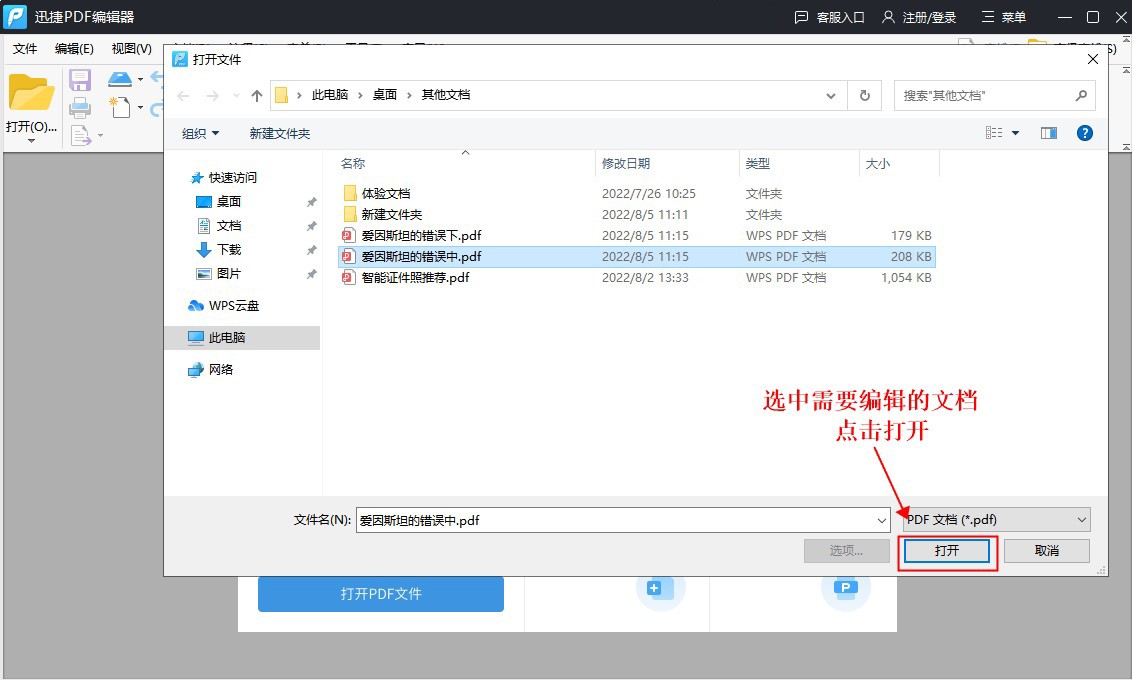Select the Print icon
Image resolution: width=1132 pixels, height=680 pixels.
80,108
